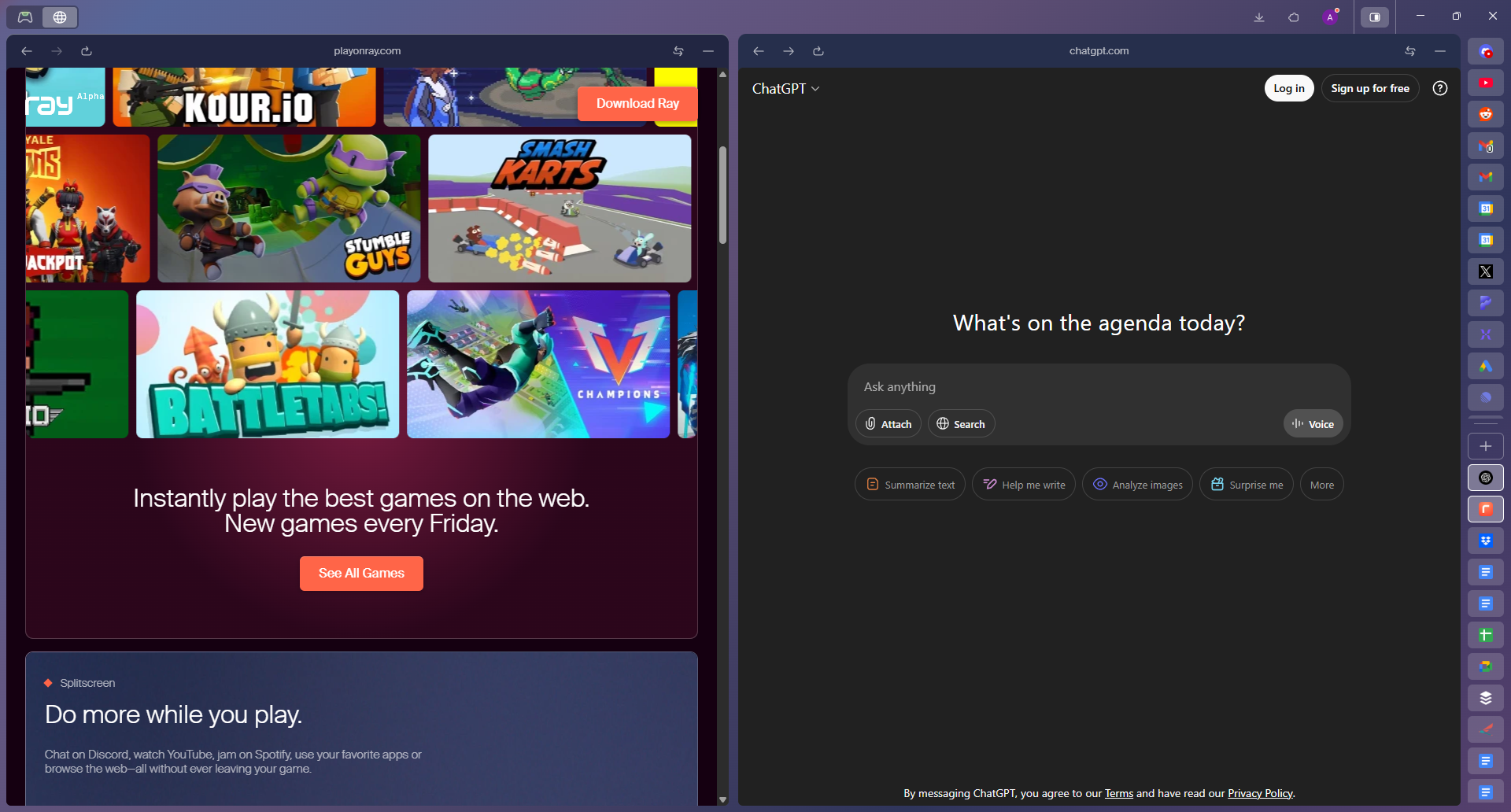Screen dimensions: 1511x812
Task: Reload the playonray.com pane
Action: click(87, 50)
